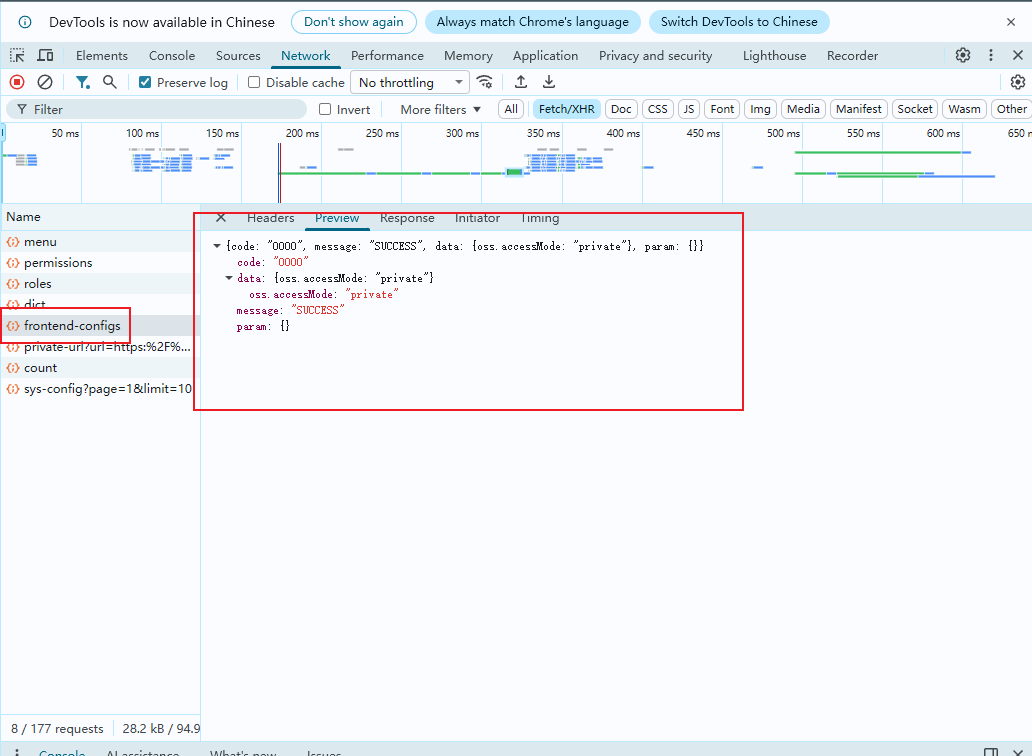Click the filter funnel icon
Viewport: 1032px width, 756px height.
[x=83, y=83]
